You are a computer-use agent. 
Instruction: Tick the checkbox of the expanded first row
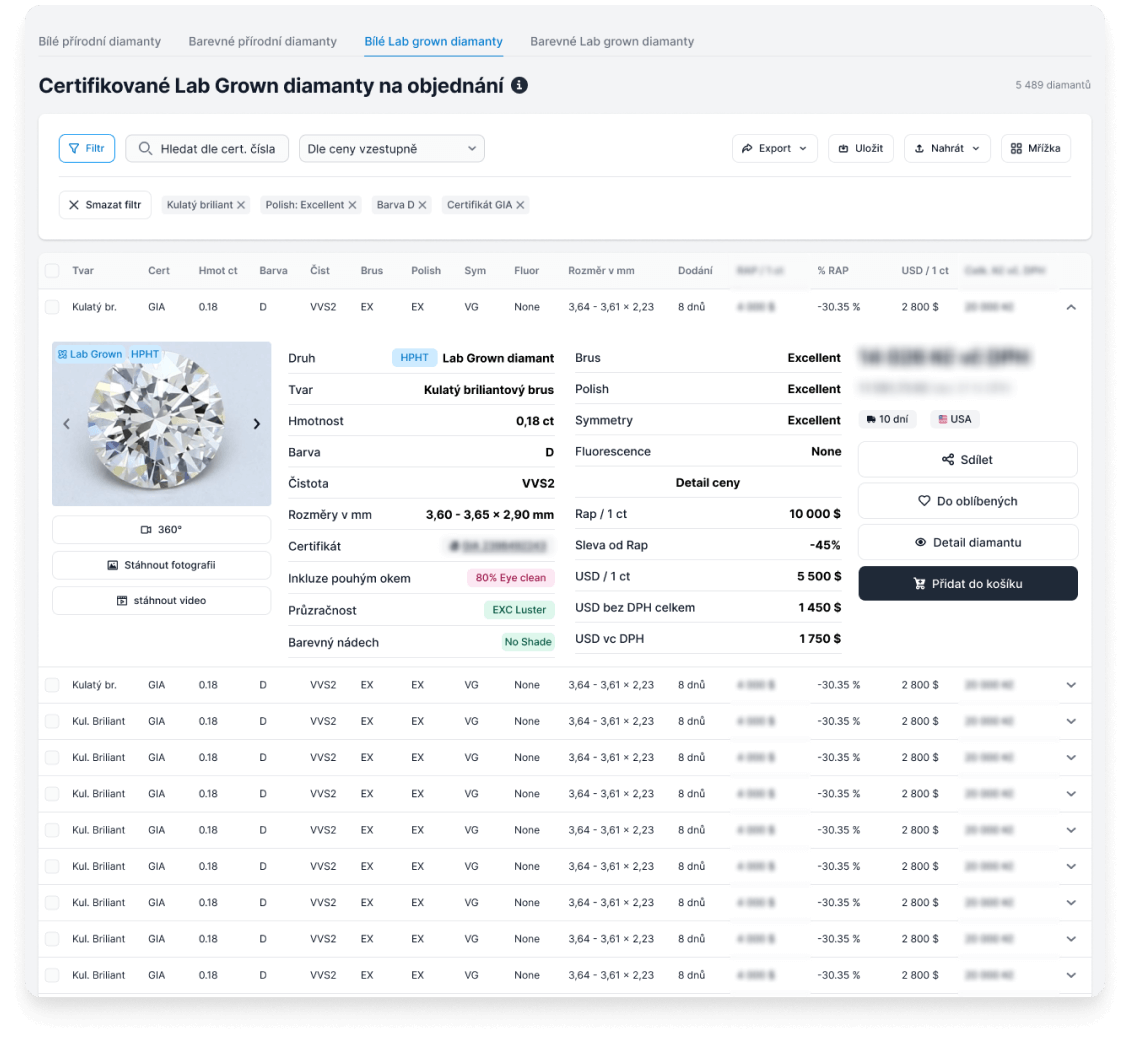(x=52, y=307)
